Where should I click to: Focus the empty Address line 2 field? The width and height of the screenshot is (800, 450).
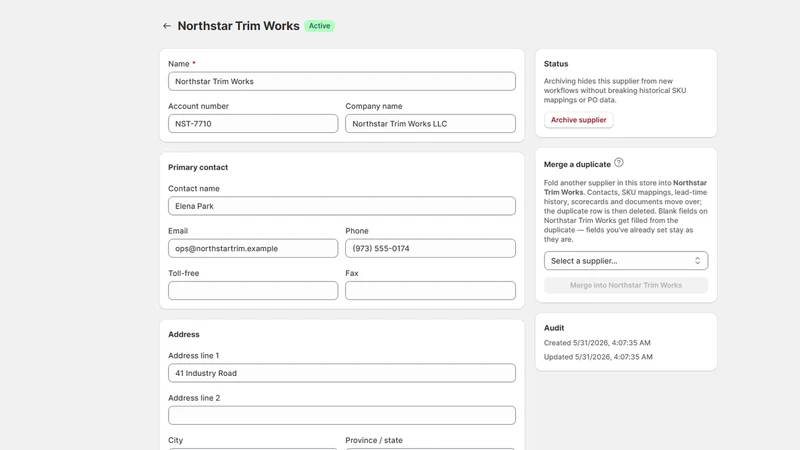click(341, 415)
